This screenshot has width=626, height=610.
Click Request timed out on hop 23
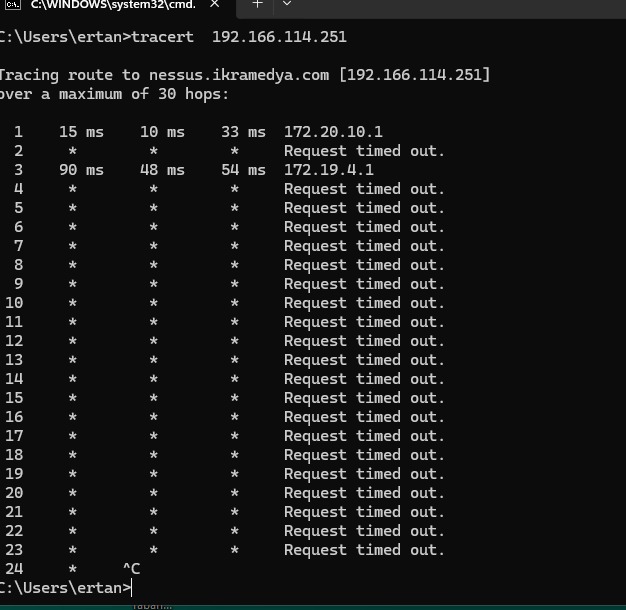(364, 550)
